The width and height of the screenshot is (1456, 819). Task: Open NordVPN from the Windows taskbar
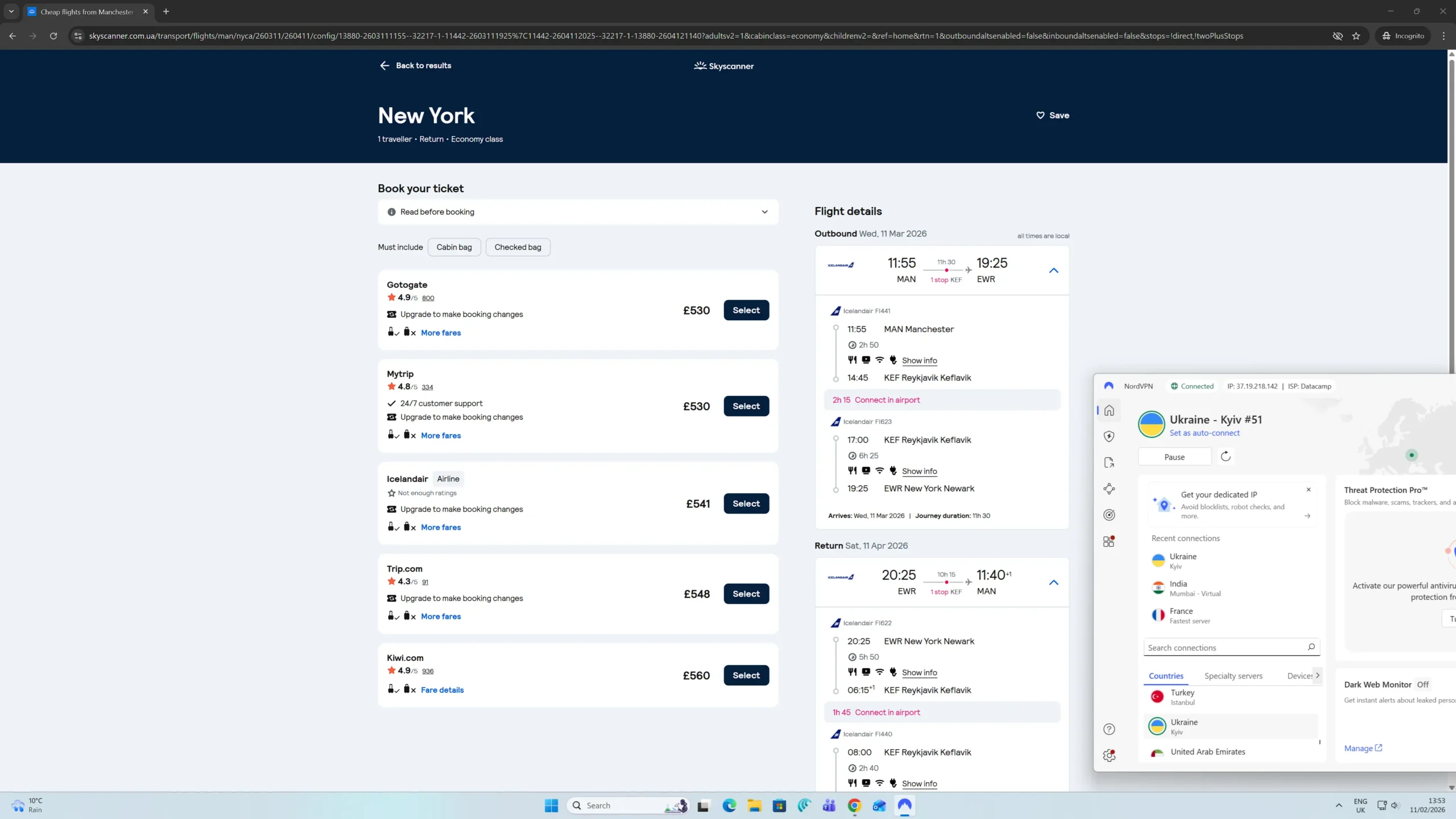point(904,805)
